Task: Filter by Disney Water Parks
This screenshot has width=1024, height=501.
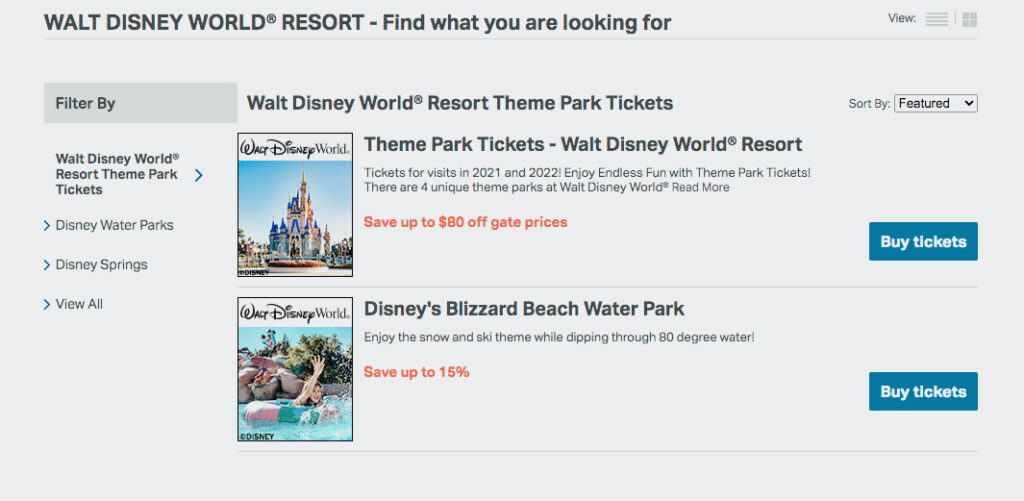Action: coord(114,225)
